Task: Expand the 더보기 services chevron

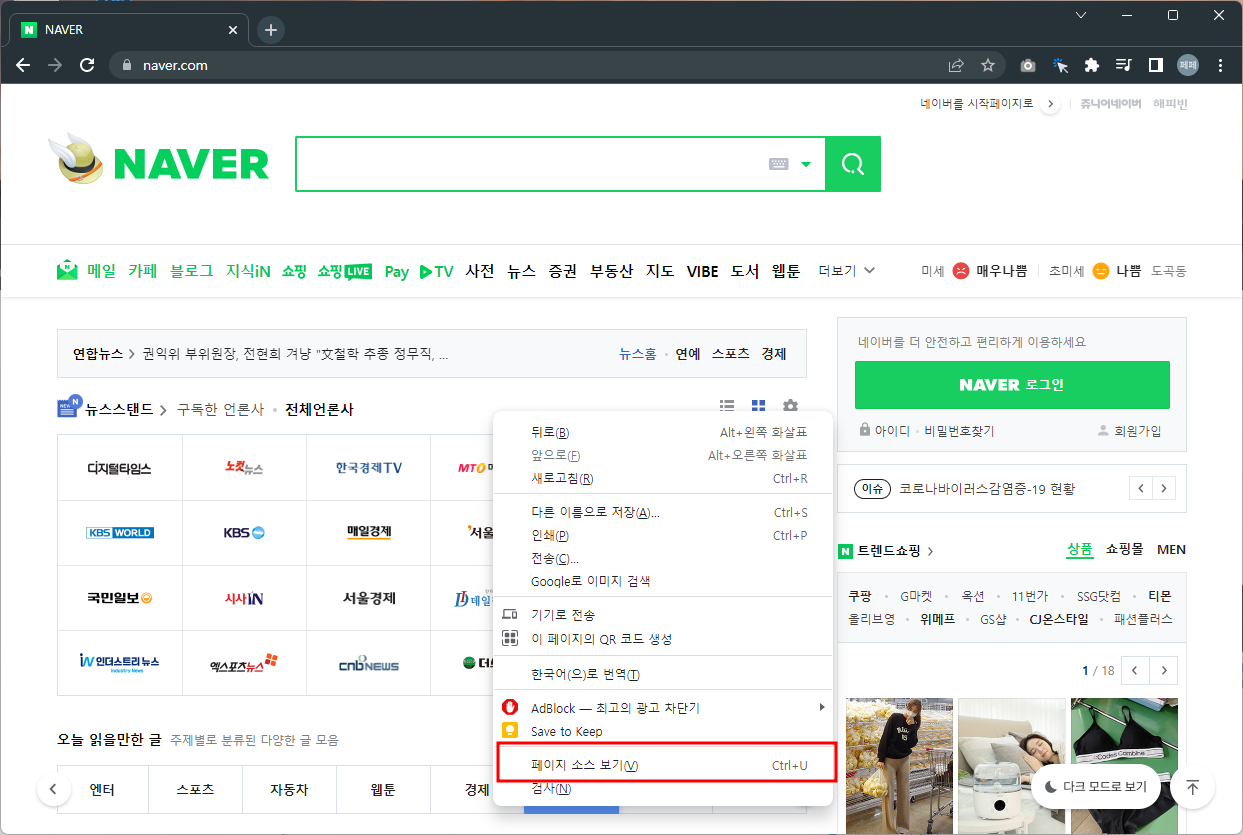Action: (x=868, y=270)
